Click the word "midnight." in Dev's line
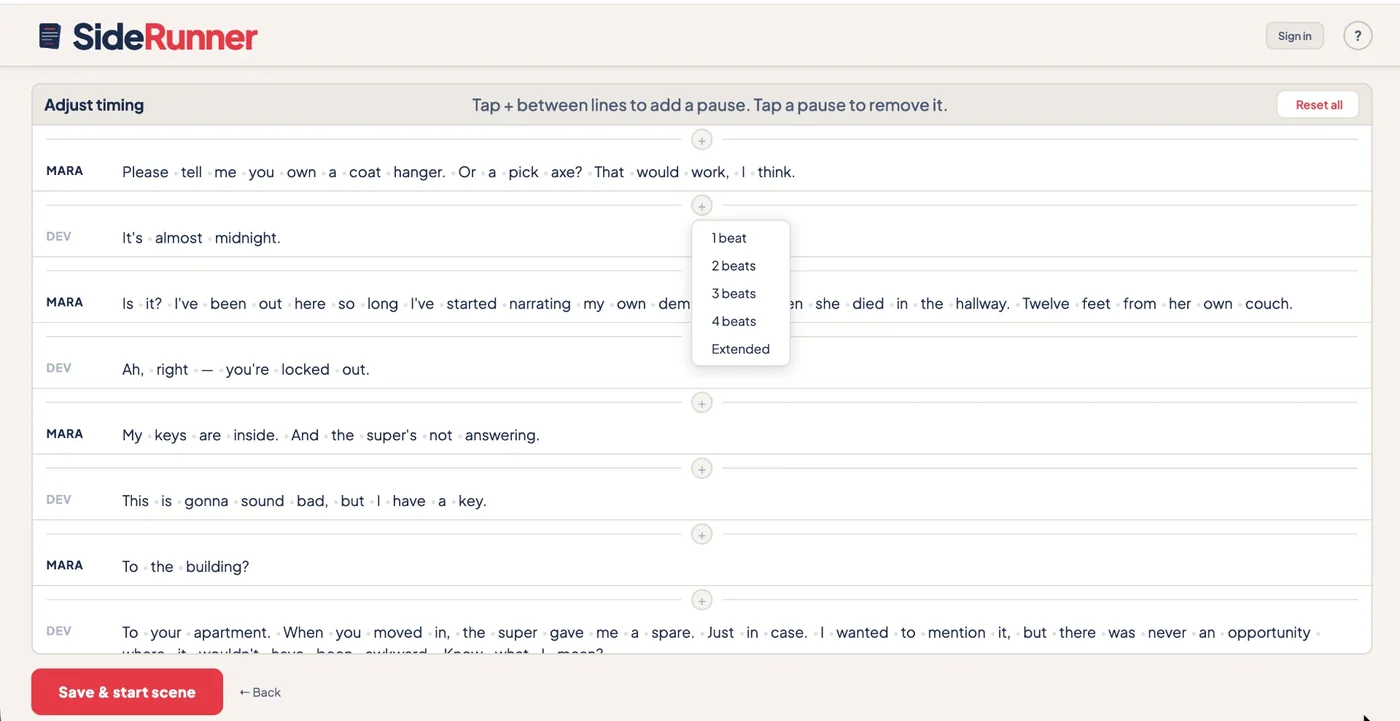This screenshot has height=721, width=1400. click(248, 238)
